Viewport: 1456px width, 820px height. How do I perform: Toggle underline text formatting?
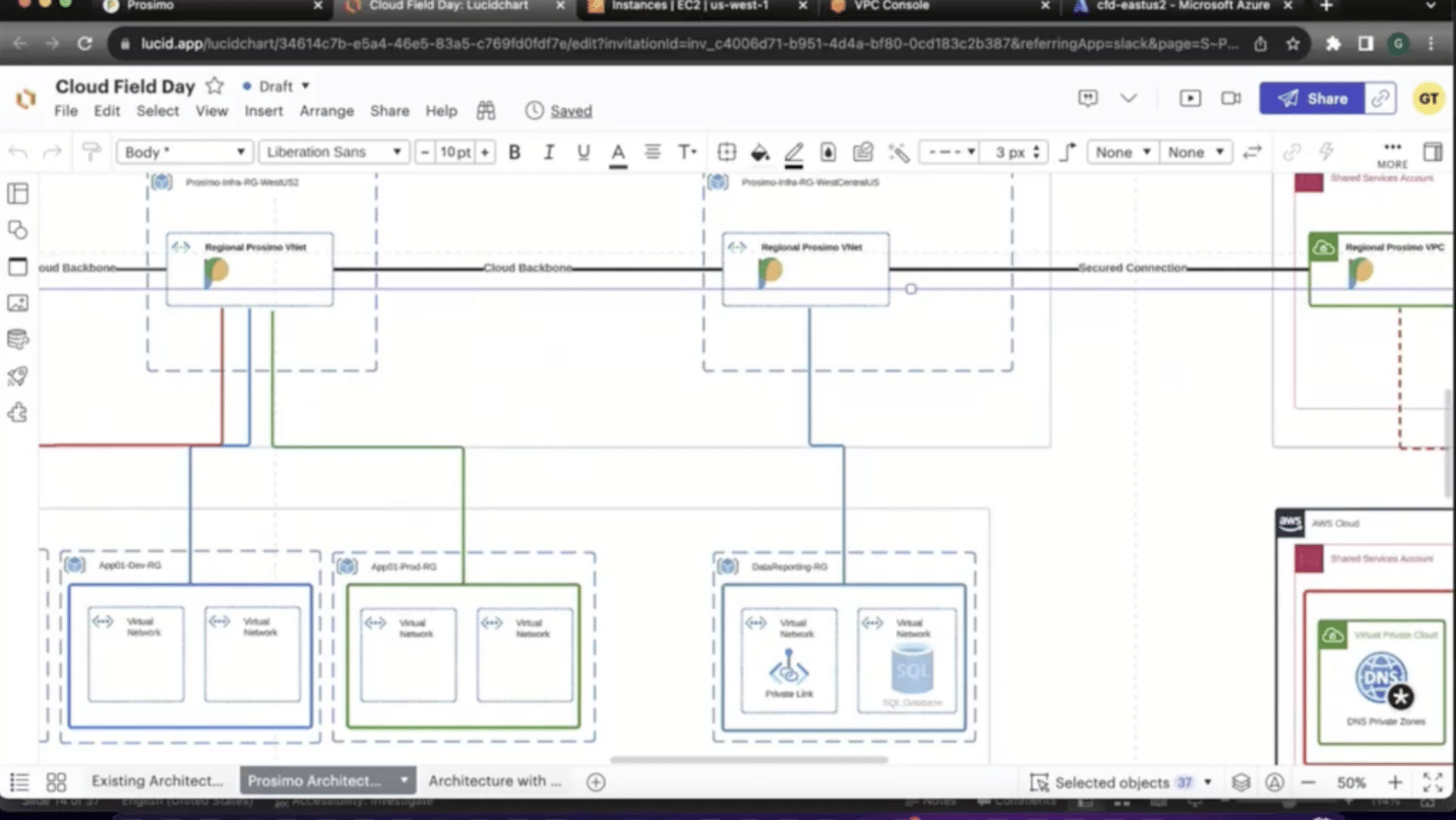tap(583, 152)
